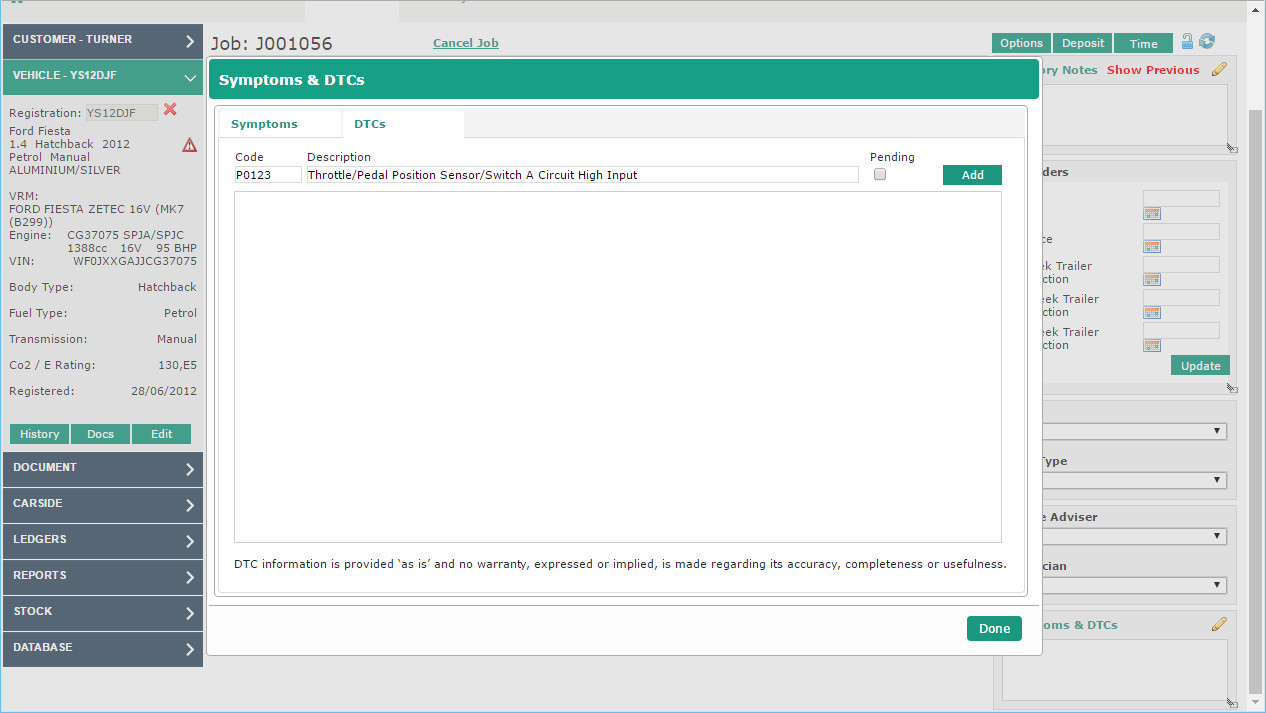Image resolution: width=1266 pixels, height=713 pixels.
Task: Click the Add button for the DTC
Action: [972, 175]
